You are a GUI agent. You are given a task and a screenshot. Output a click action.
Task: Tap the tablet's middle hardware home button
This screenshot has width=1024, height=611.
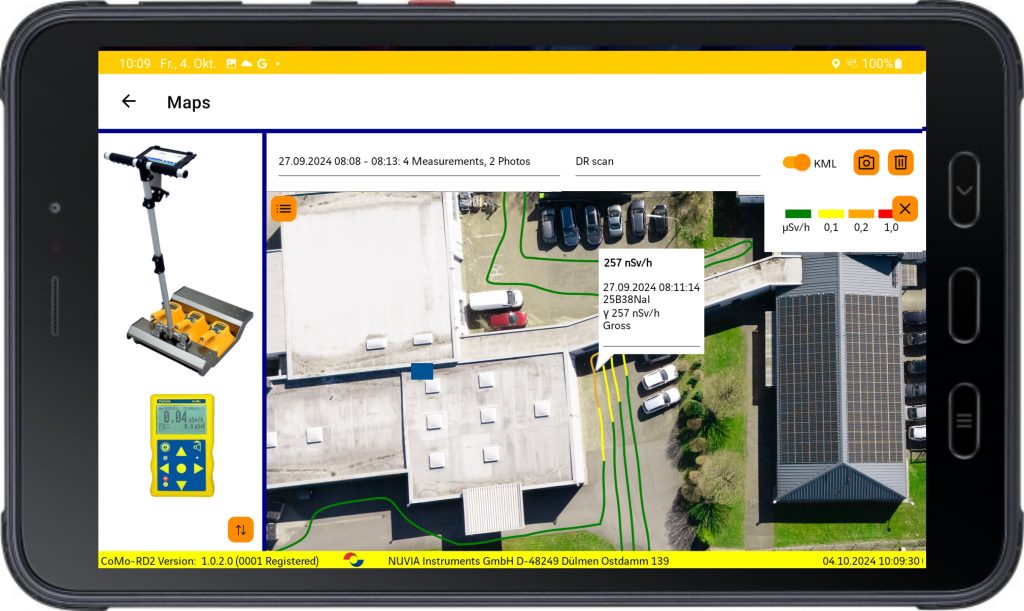point(964,305)
